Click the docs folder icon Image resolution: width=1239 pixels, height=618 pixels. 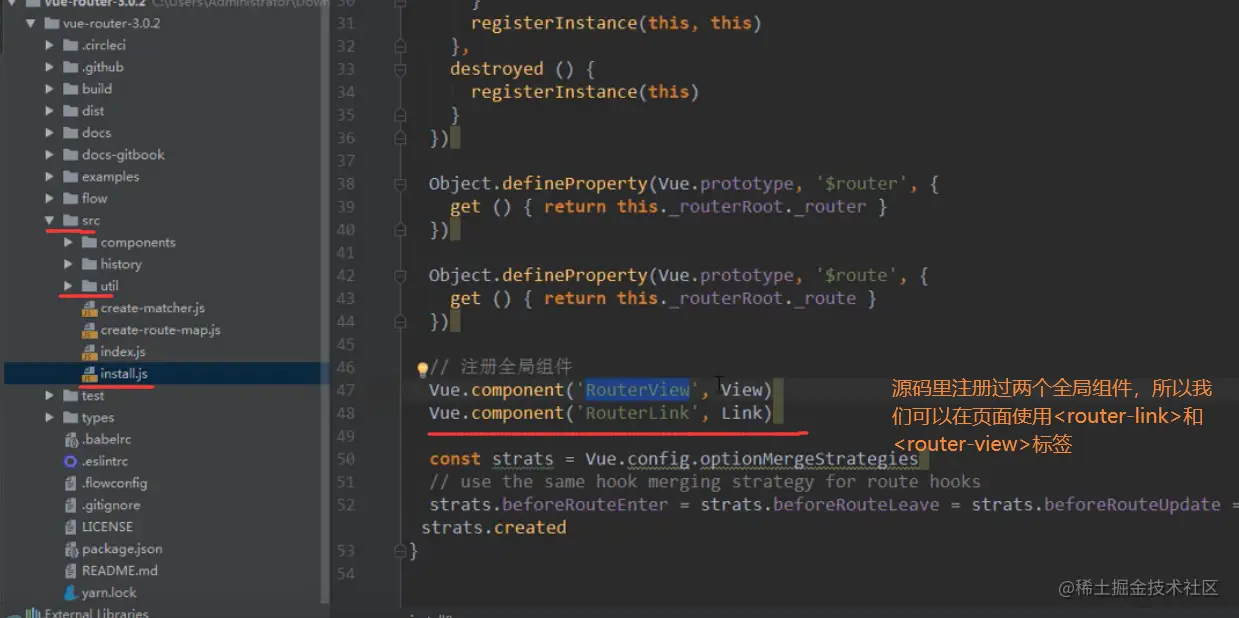(70, 133)
